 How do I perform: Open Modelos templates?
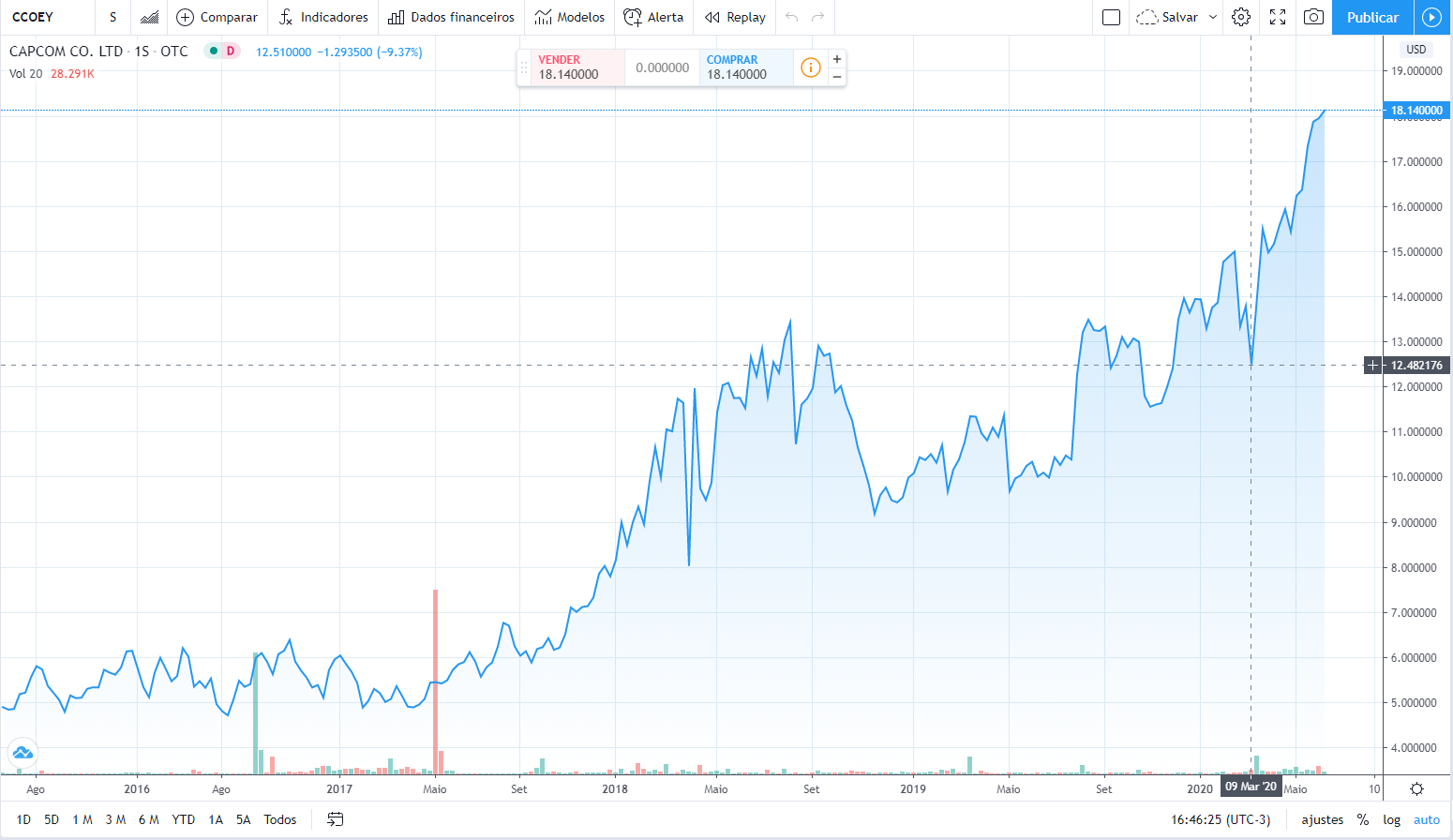click(x=570, y=17)
